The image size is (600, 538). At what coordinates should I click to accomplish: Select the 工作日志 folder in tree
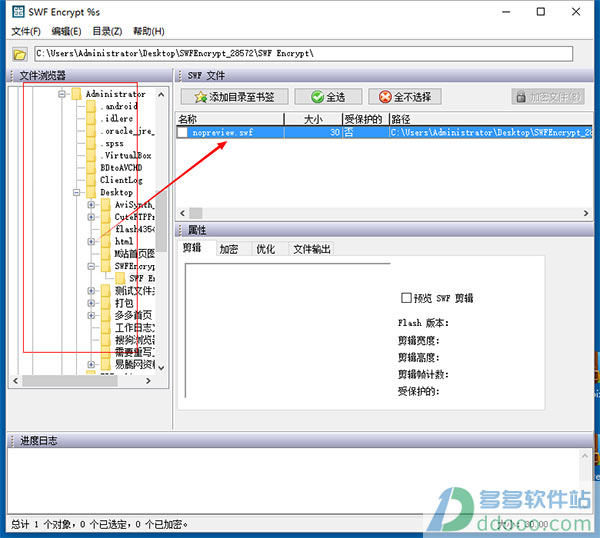click(135, 328)
